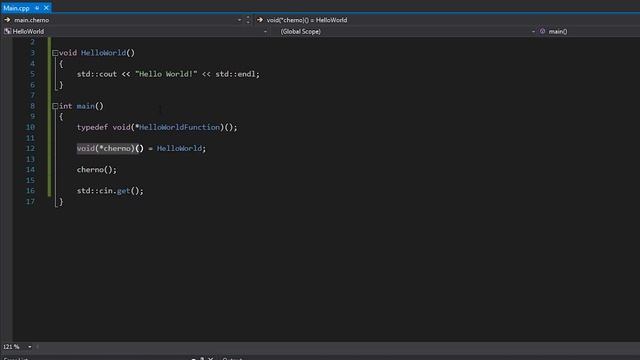Expand the Global Scope dropdown arrow
640x360 pixels.
[x=533, y=31]
